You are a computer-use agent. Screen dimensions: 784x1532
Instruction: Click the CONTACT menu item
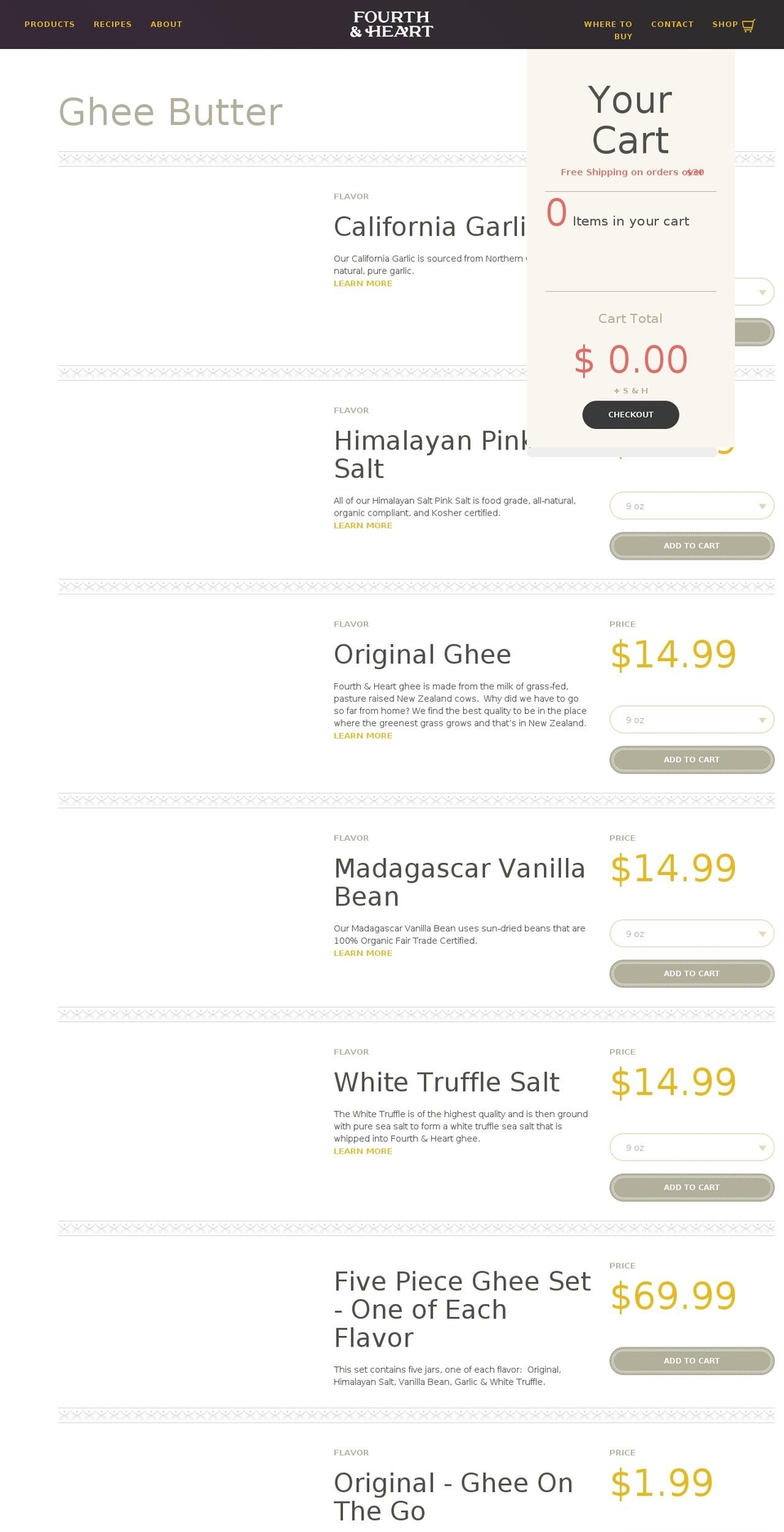click(x=672, y=25)
